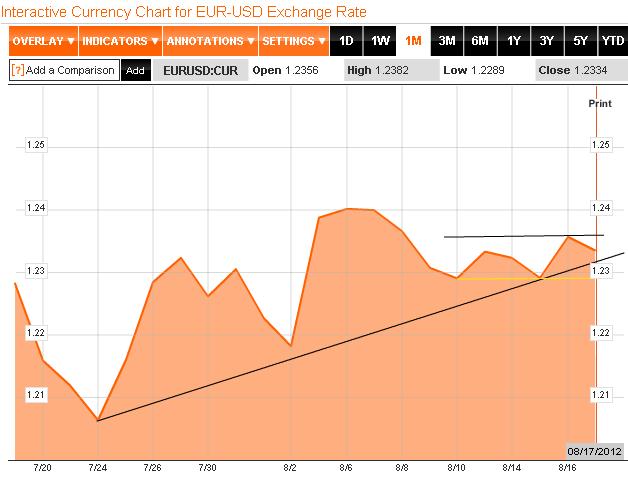Click the 8/8 date label
This screenshot has width=628, height=479.
[402, 468]
